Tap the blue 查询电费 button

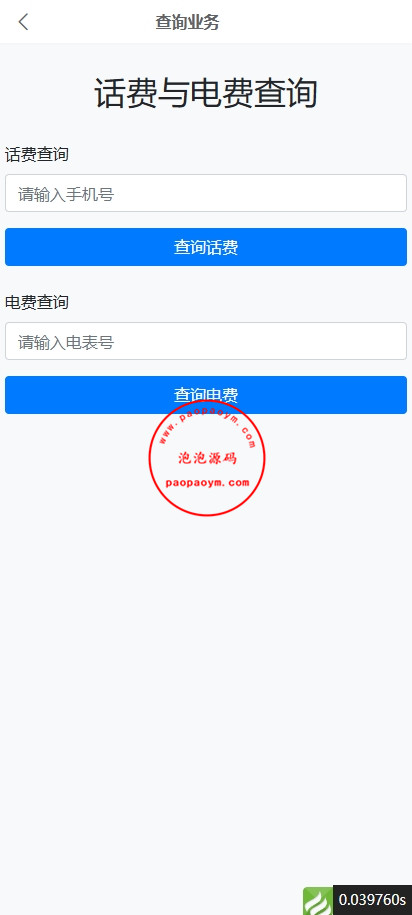(x=206, y=395)
